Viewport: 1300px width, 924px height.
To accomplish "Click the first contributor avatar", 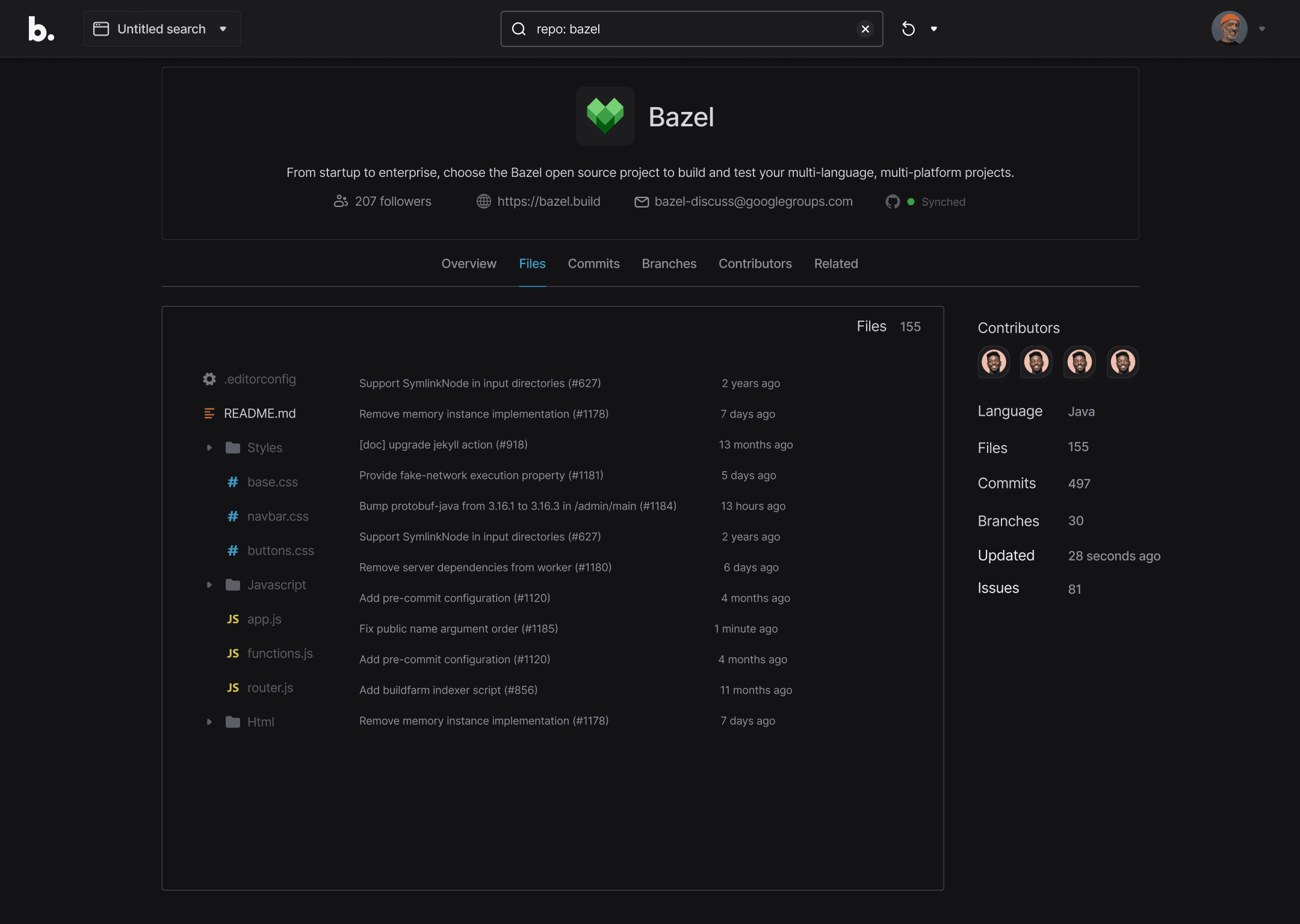I will pos(994,362).
